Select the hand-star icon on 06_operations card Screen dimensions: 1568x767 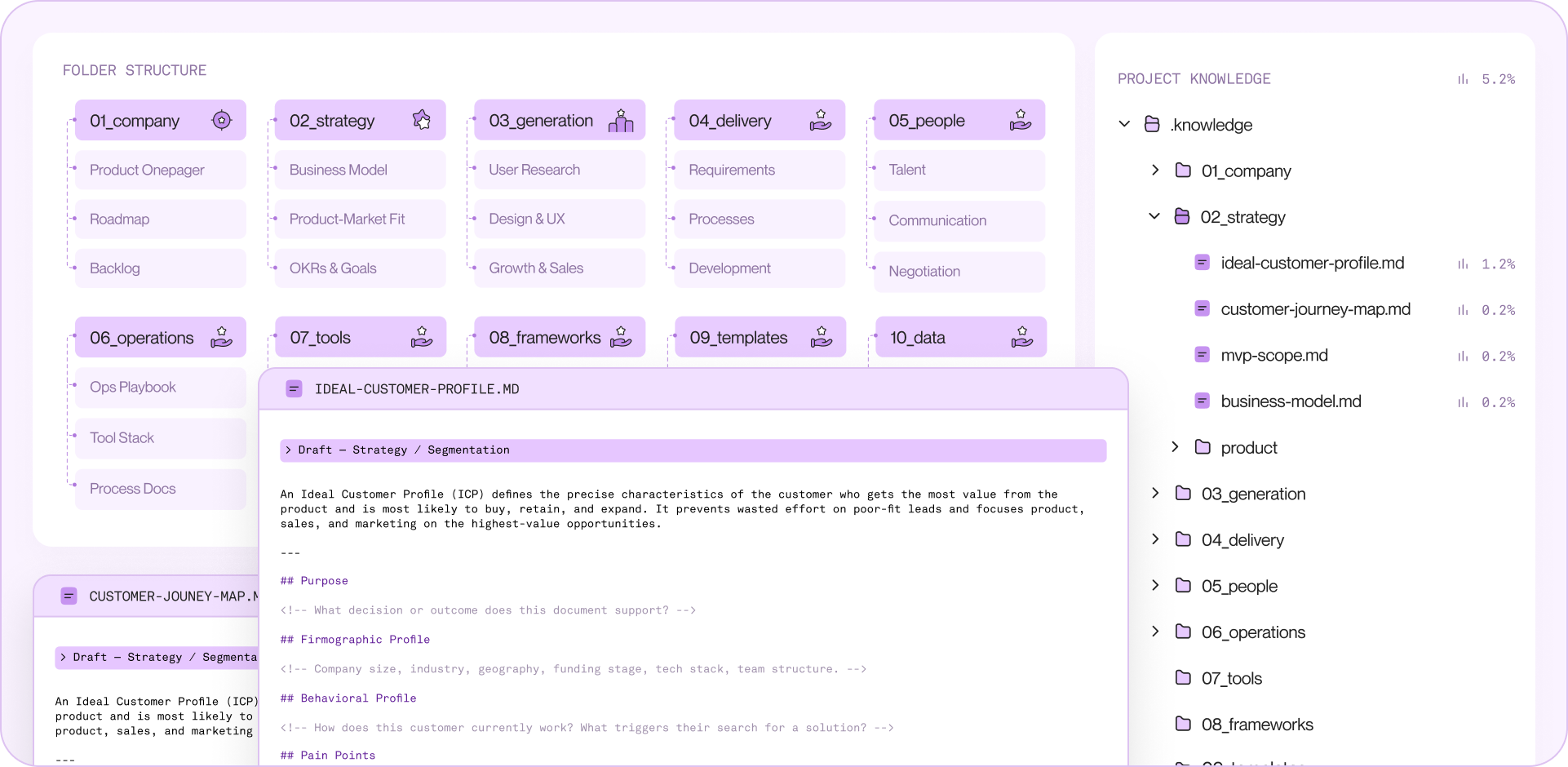221,336
